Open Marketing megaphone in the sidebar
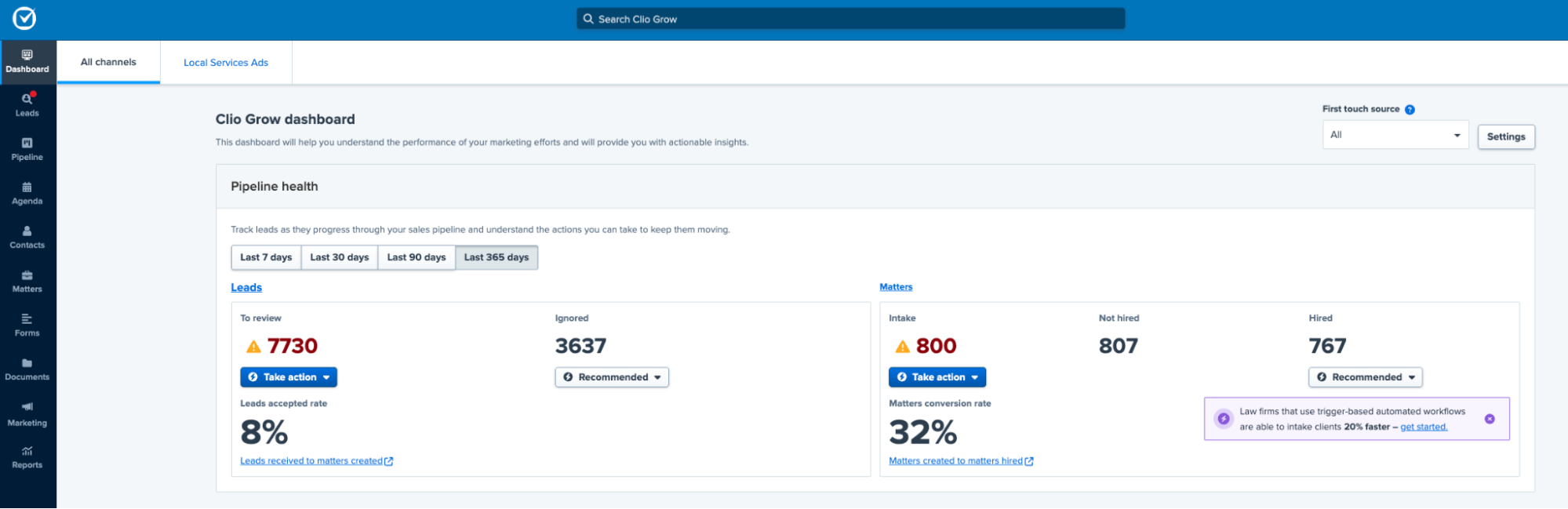Image resolution: width=1568 pixels, height=509 pixels. (27, 414)
